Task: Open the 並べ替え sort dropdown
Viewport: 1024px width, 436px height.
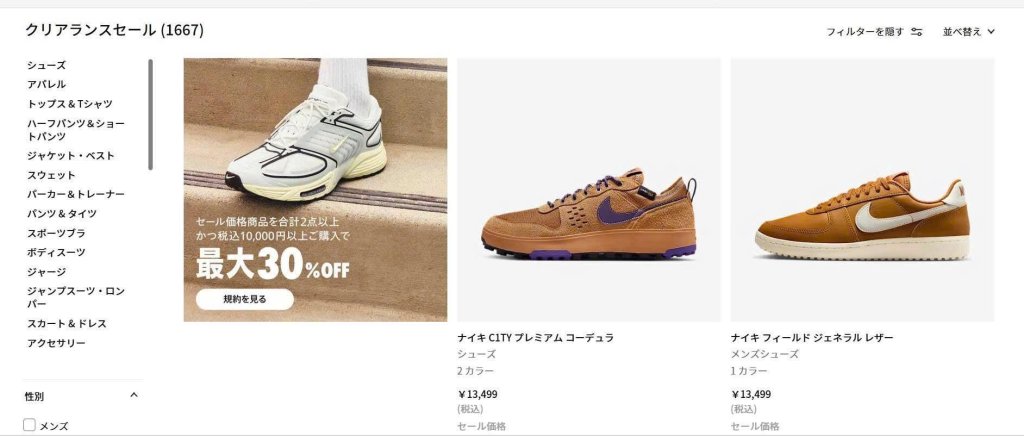Action: pyautogui.click(x=968, y=31)
